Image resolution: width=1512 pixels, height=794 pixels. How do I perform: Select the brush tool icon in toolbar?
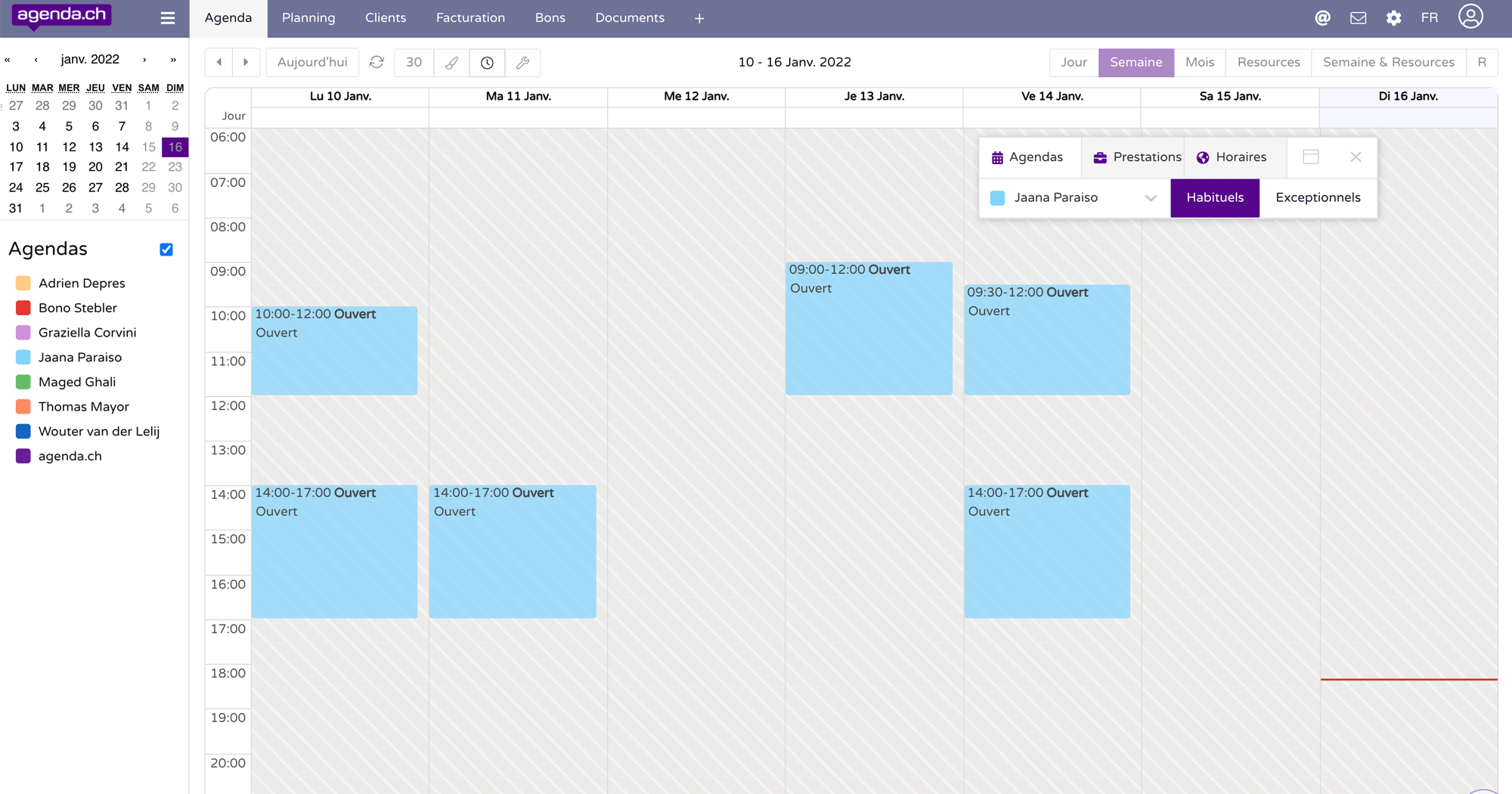point(451,63)
